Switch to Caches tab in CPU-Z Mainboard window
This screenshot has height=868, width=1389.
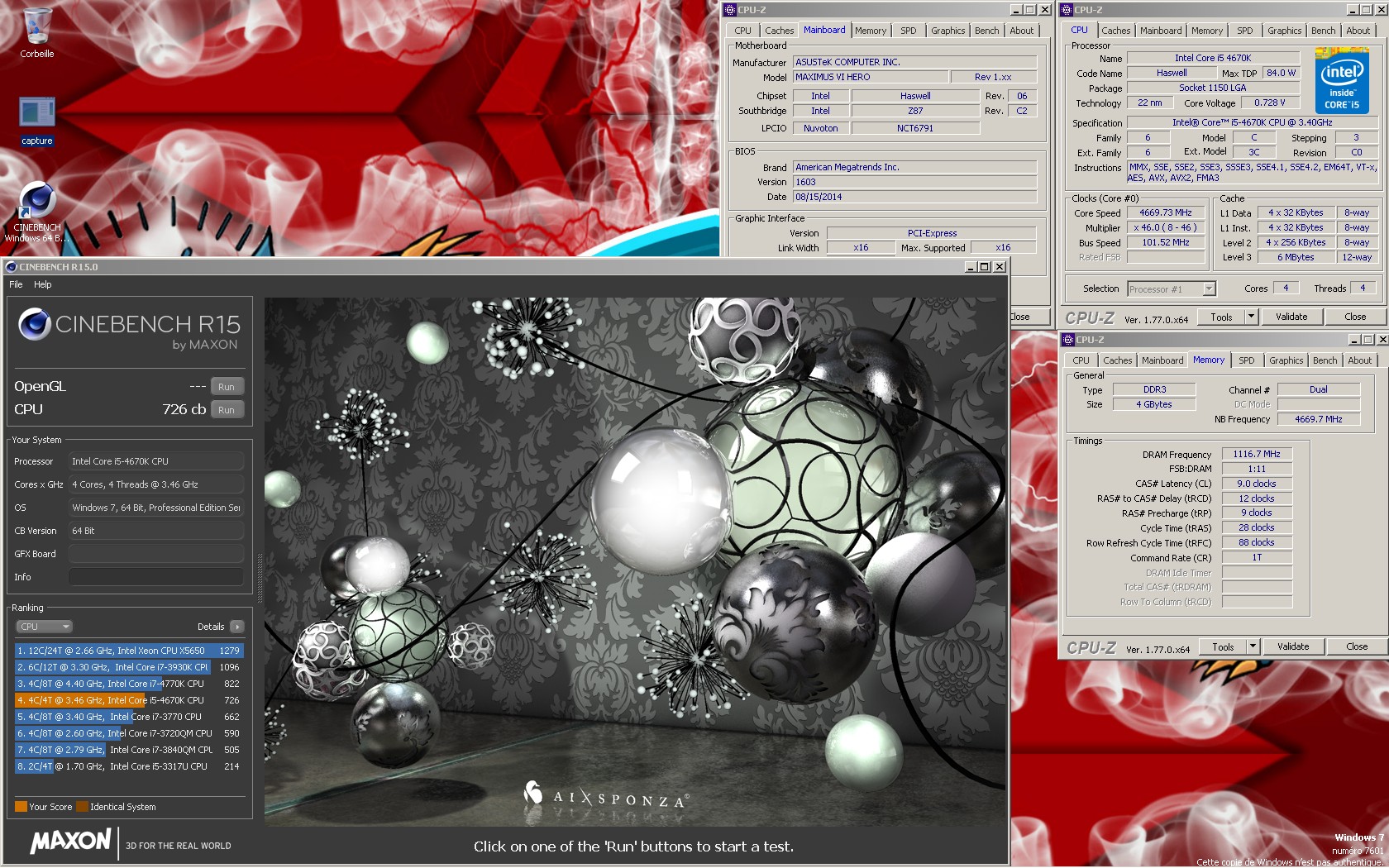(779, 31)
